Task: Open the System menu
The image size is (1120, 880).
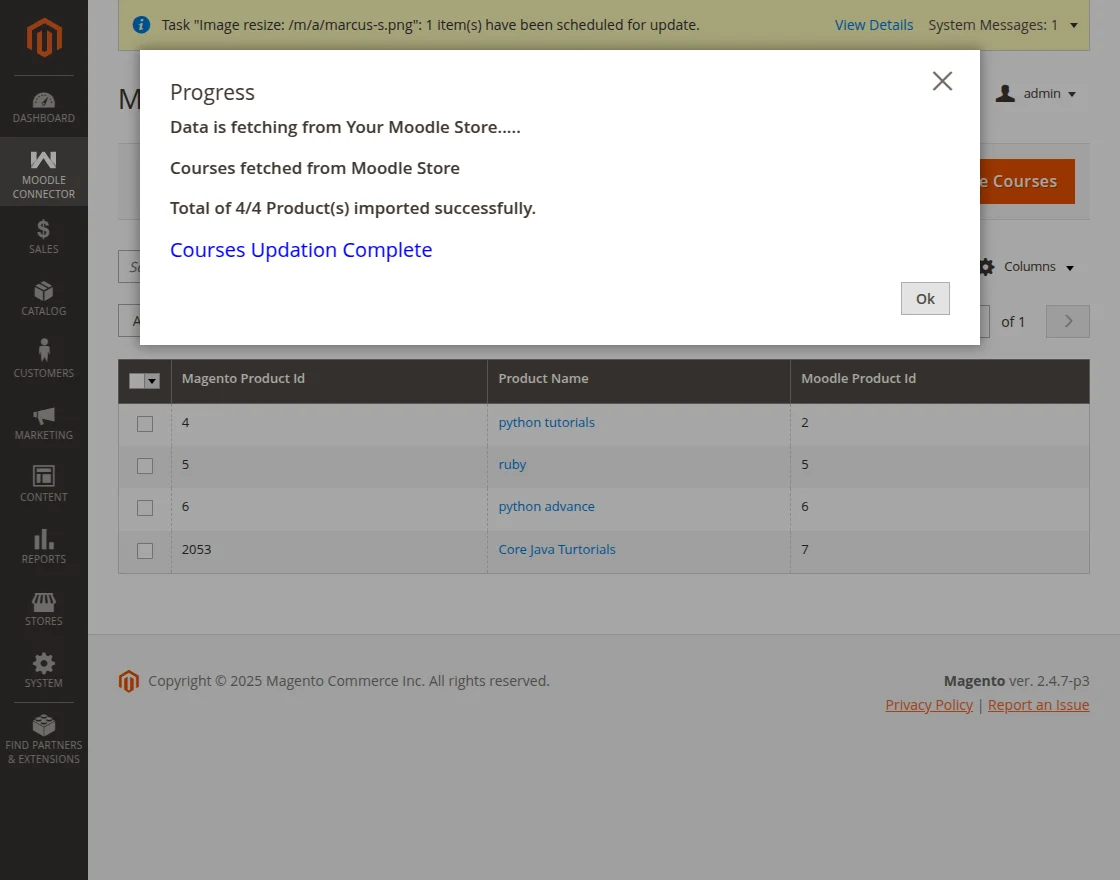Action: pyautogui.click(x=44, y=671)
